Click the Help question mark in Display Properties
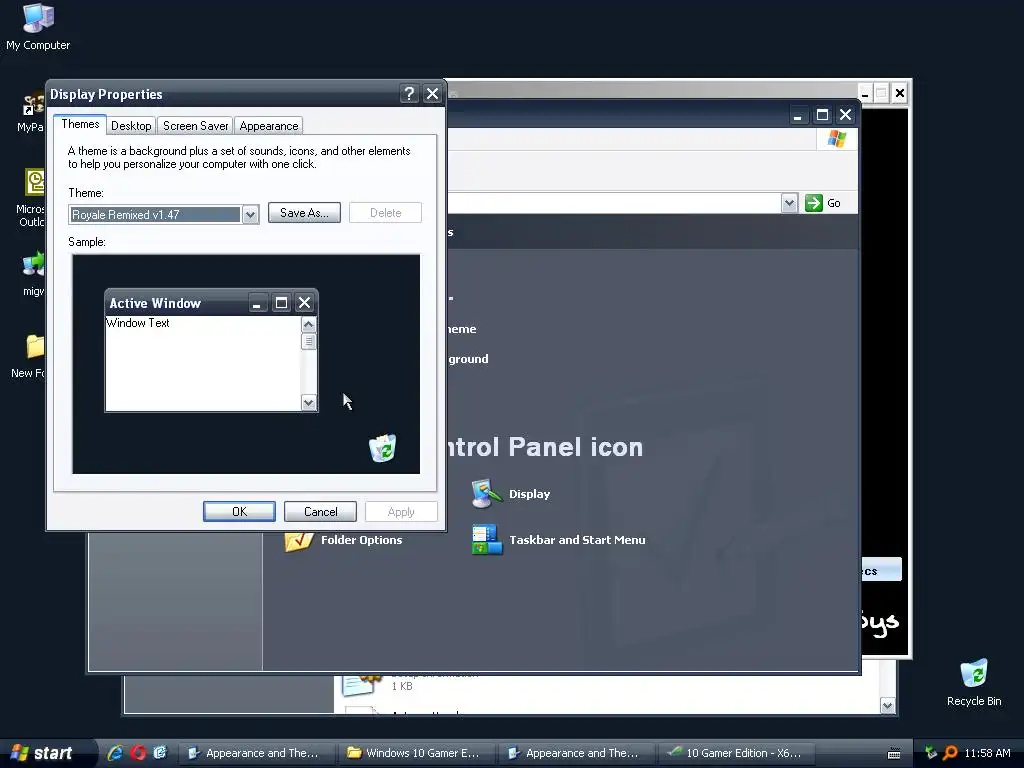Image resolution: width=1024 pixels, height=768 pixels. click(409, 93)
